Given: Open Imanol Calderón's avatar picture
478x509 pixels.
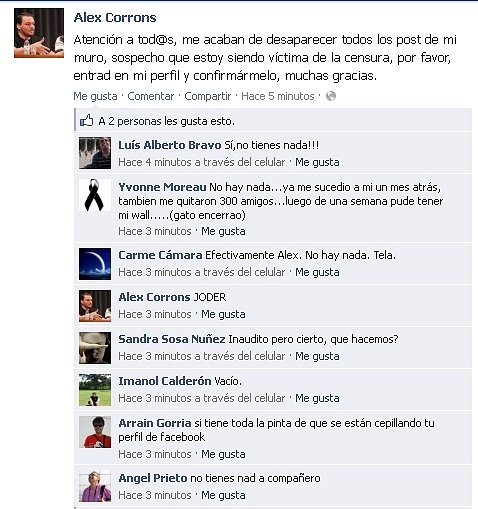Looking at the screenshot, I should coord(95,390).
